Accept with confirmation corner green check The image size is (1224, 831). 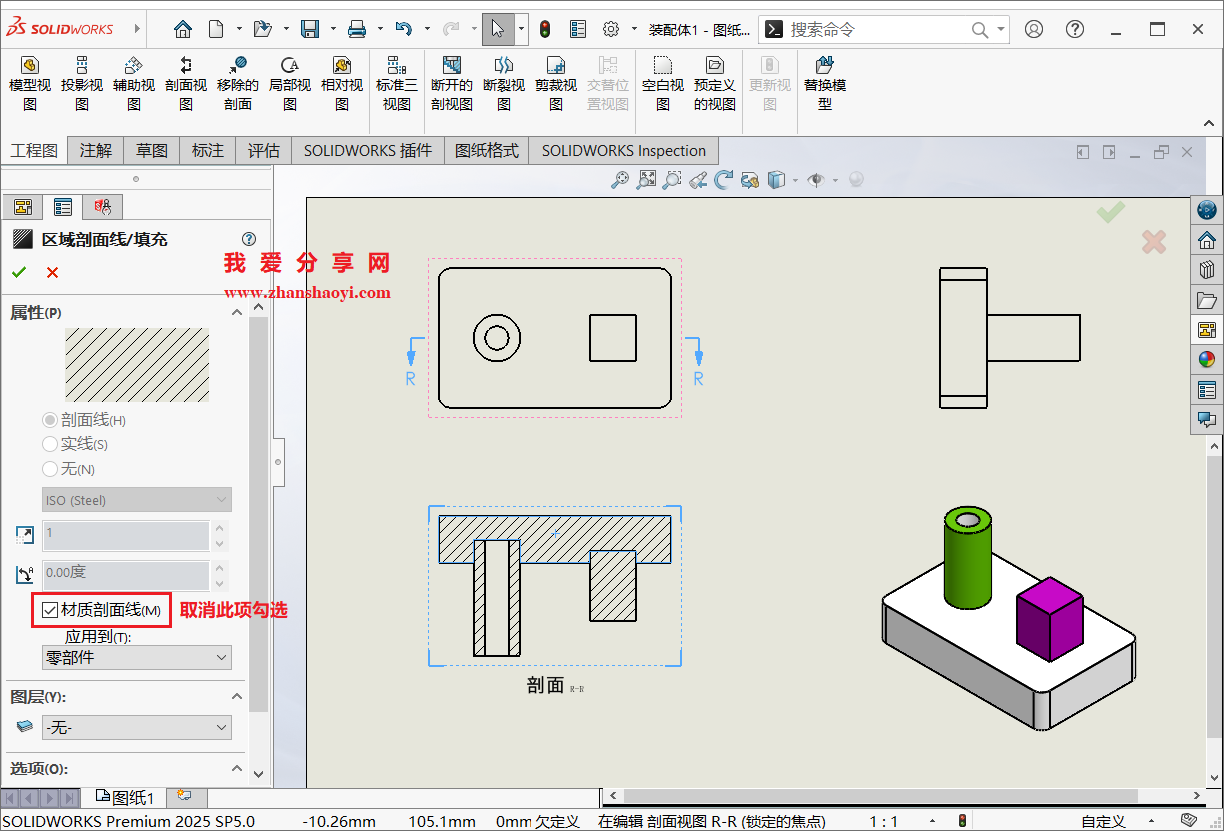[1110, 211]
